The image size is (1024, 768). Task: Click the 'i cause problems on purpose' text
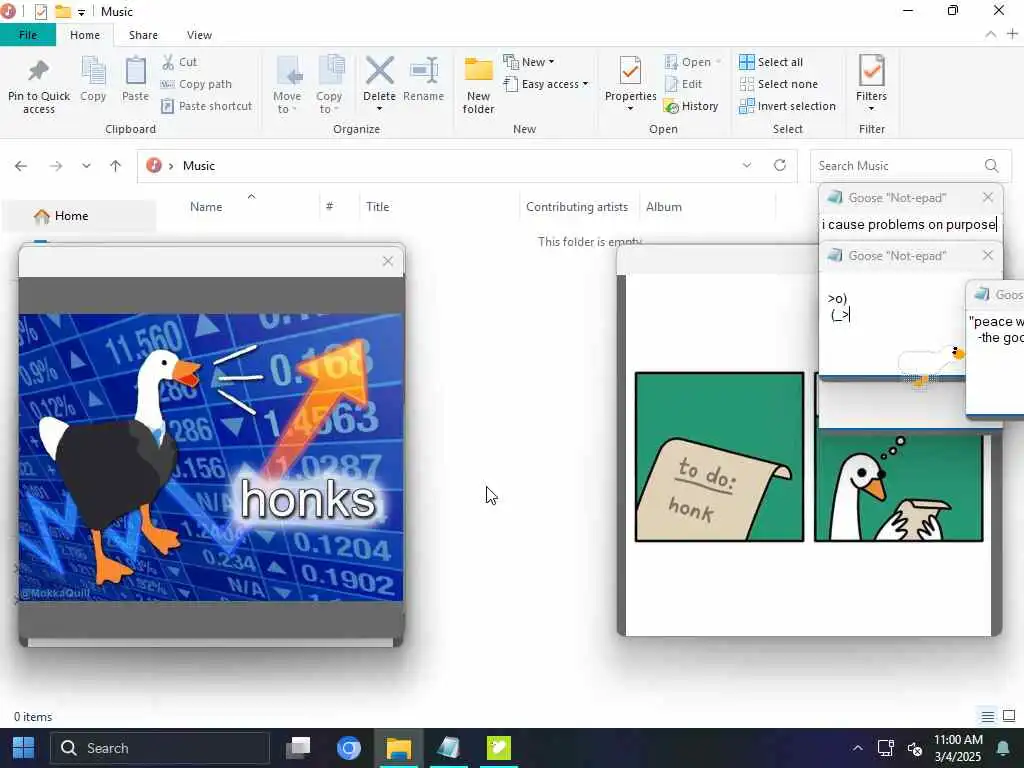pyautogui.click(x=908, y=225)
